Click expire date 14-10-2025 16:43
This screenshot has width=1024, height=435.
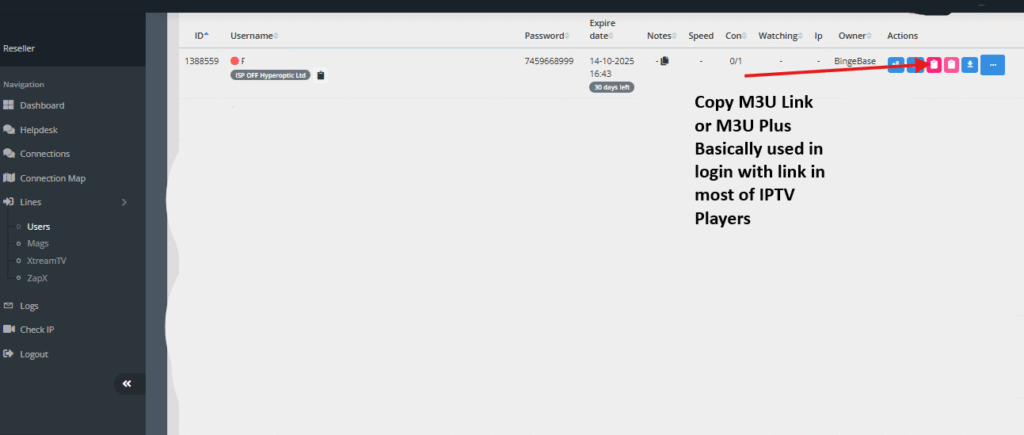point(612,67)
